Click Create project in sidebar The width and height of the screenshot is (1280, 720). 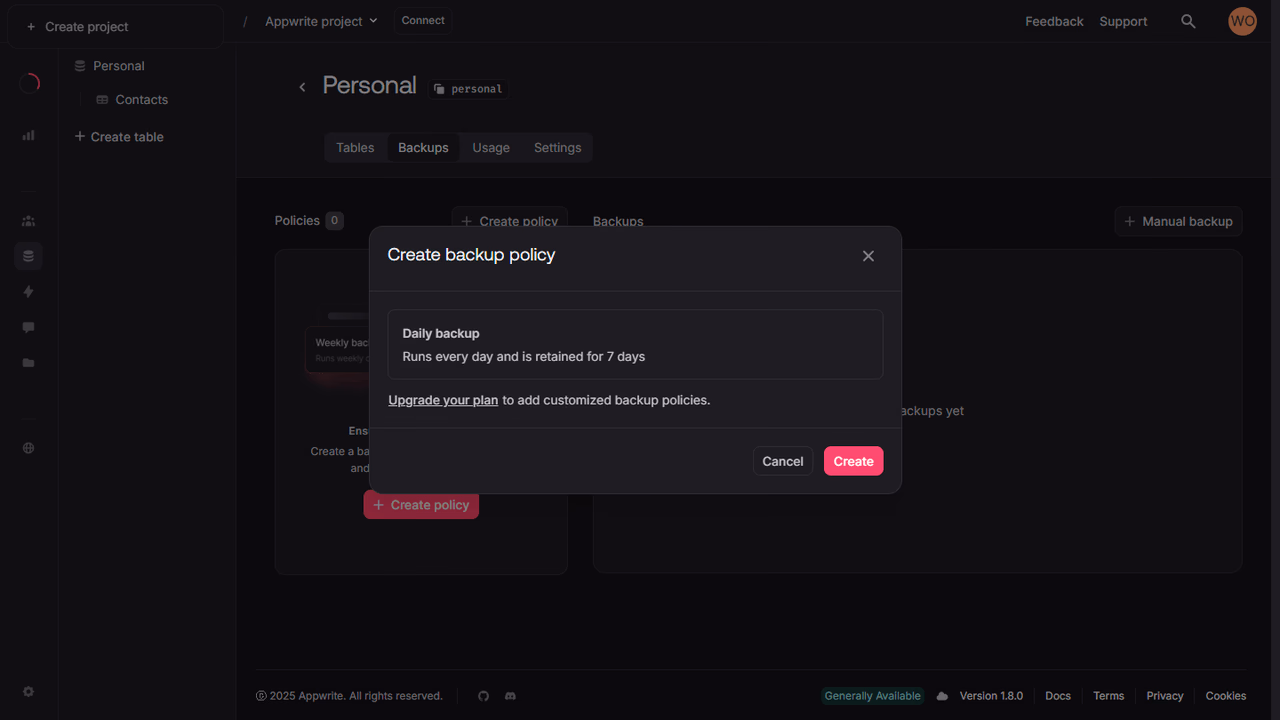115,27
